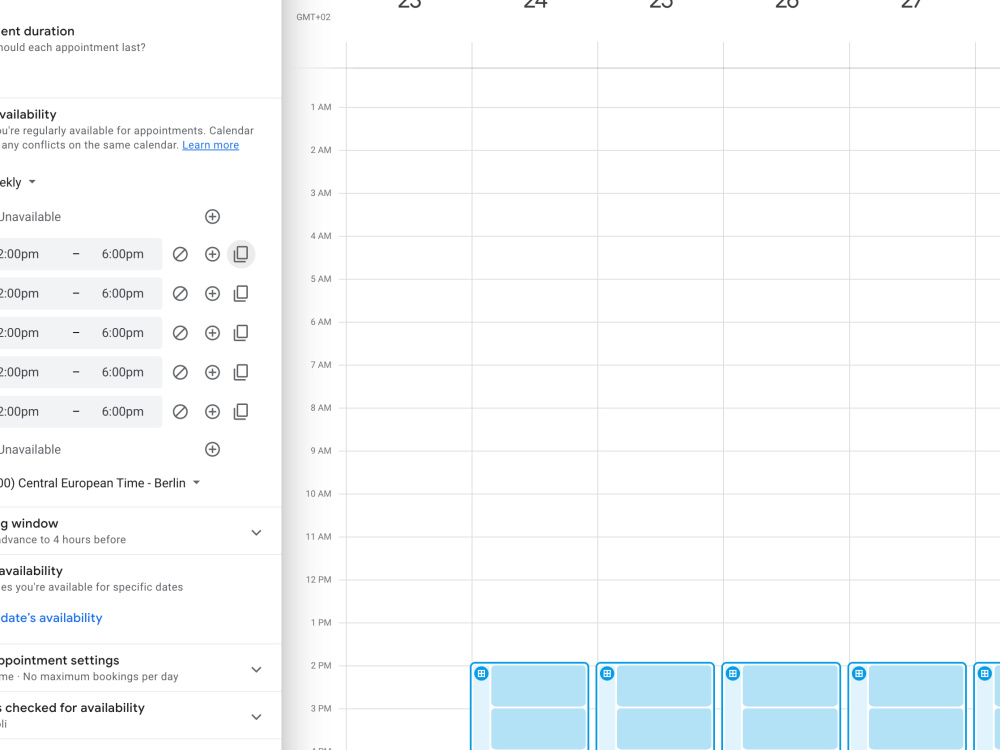The image size is (1000, 750).
Task: Click the 2 PM time label
Action: pos(321,666)
